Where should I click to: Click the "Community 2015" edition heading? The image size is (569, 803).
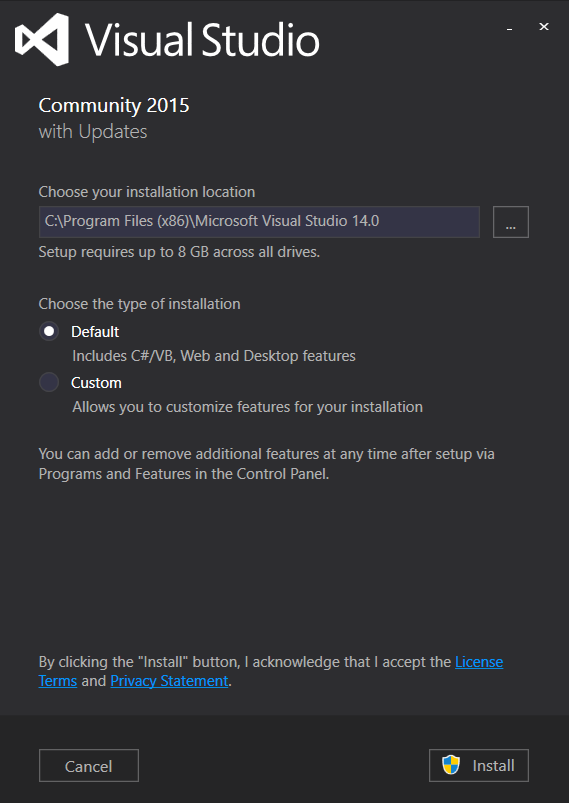click(114, 105)
